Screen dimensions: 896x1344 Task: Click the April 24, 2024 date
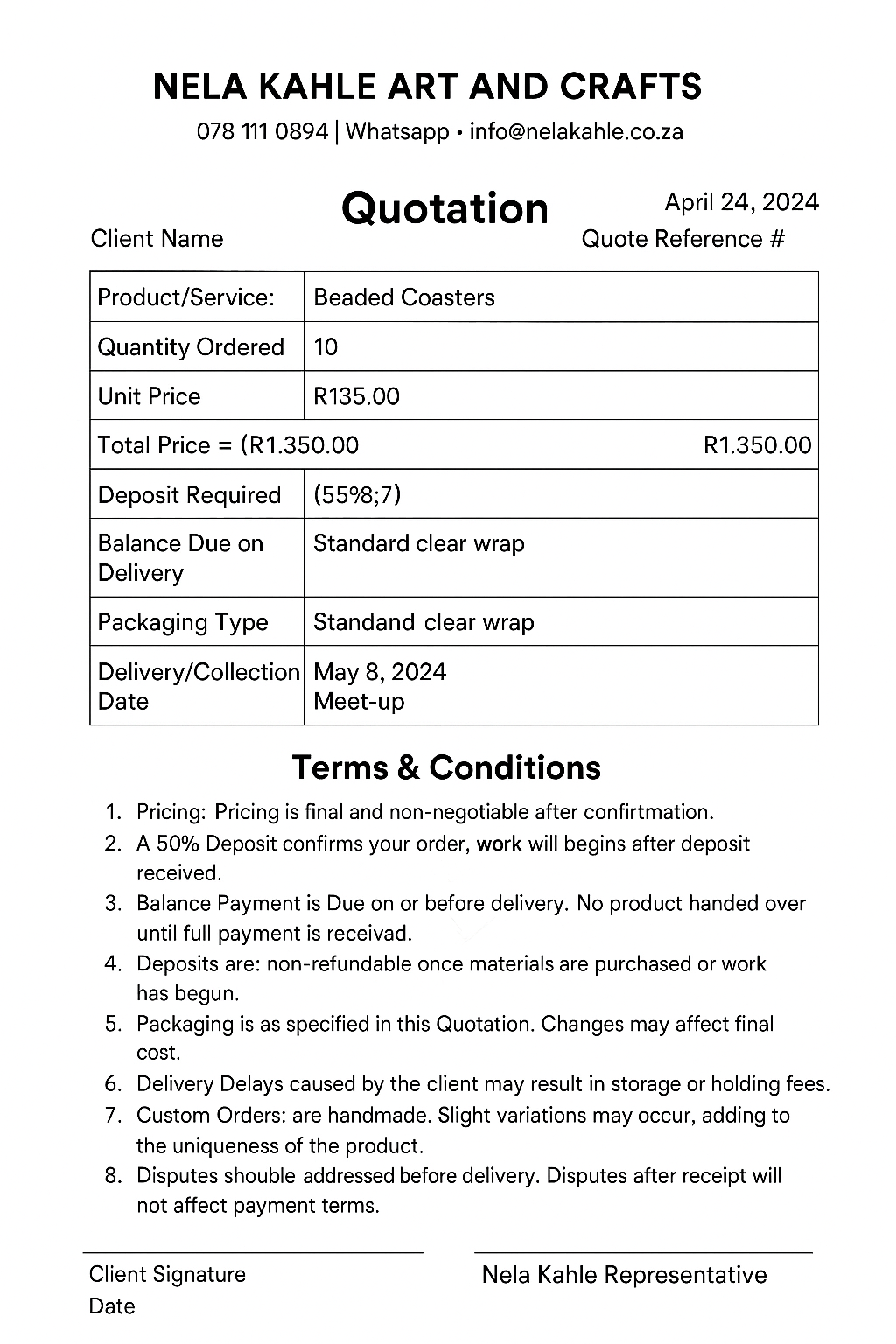coord(741,202)
